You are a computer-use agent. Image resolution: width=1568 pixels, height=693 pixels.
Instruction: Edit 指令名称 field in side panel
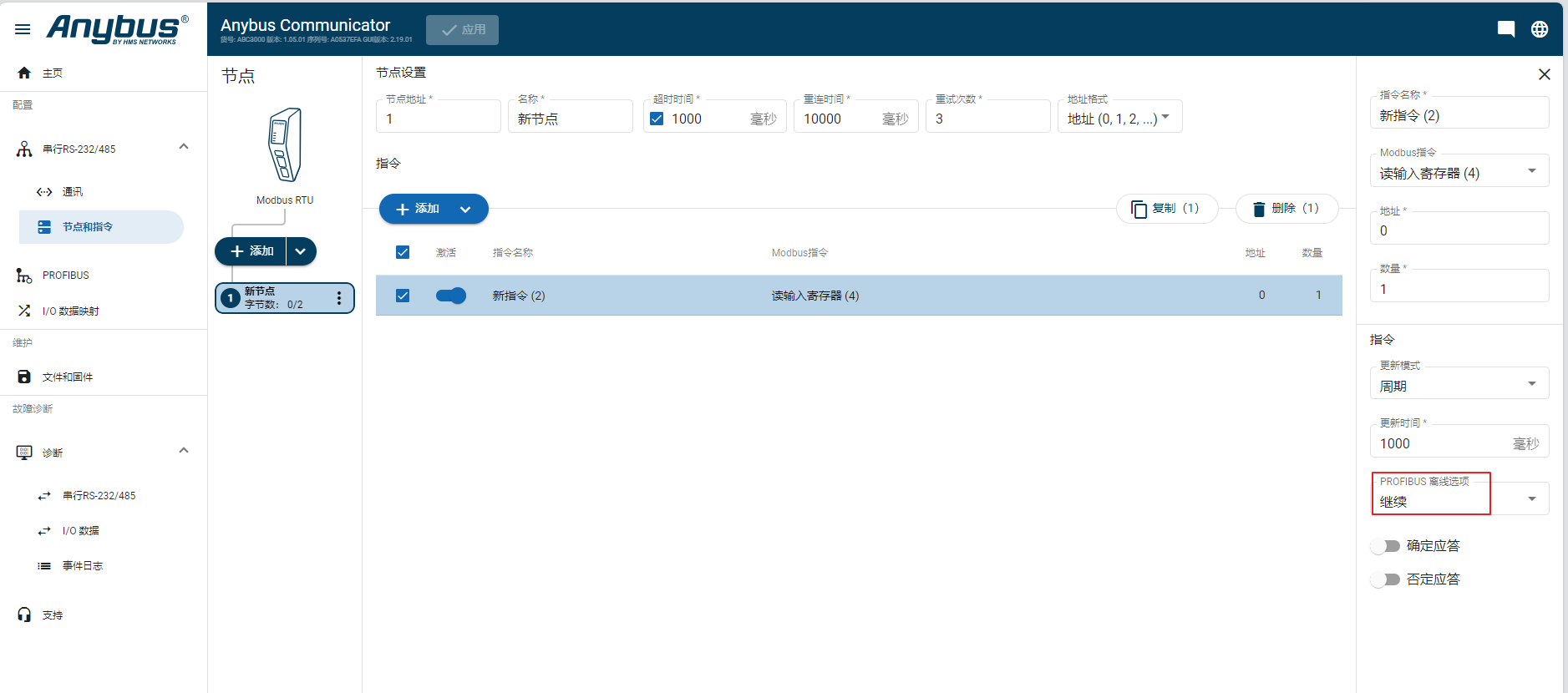coord(1459,112)
